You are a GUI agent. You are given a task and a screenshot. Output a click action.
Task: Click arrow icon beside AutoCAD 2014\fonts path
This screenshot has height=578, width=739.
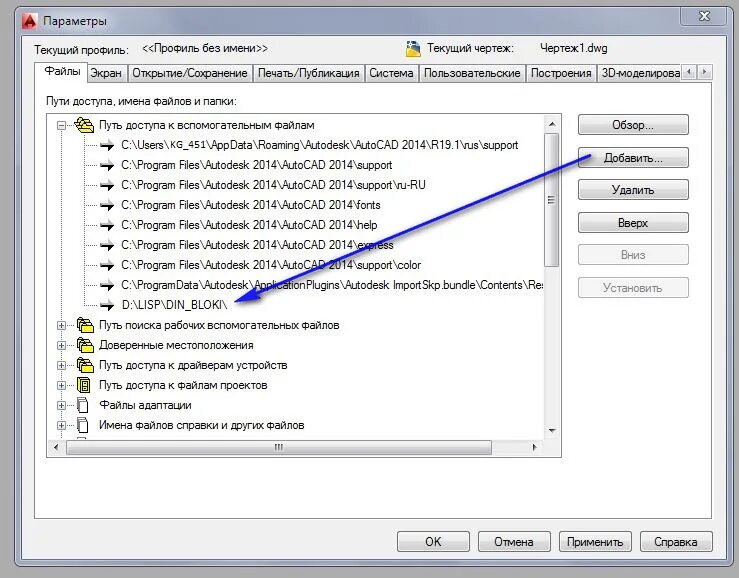click(x=107, y=205)
